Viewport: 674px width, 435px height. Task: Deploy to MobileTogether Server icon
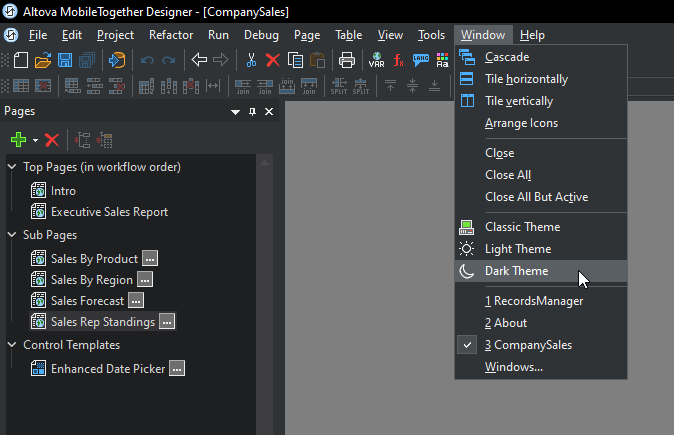(x=116, y=60)
